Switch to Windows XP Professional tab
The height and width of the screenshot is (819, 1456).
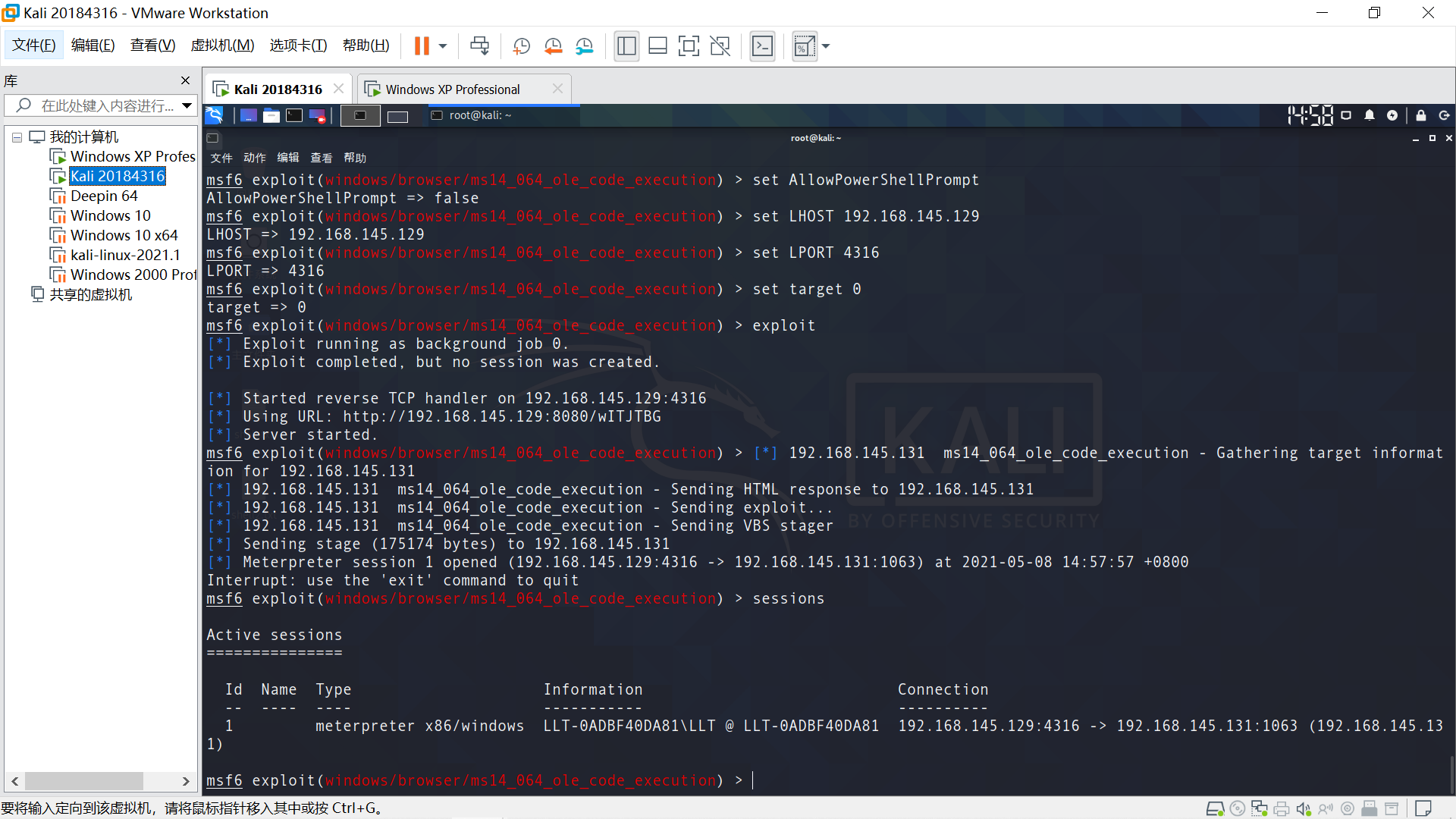coord(453,89)
